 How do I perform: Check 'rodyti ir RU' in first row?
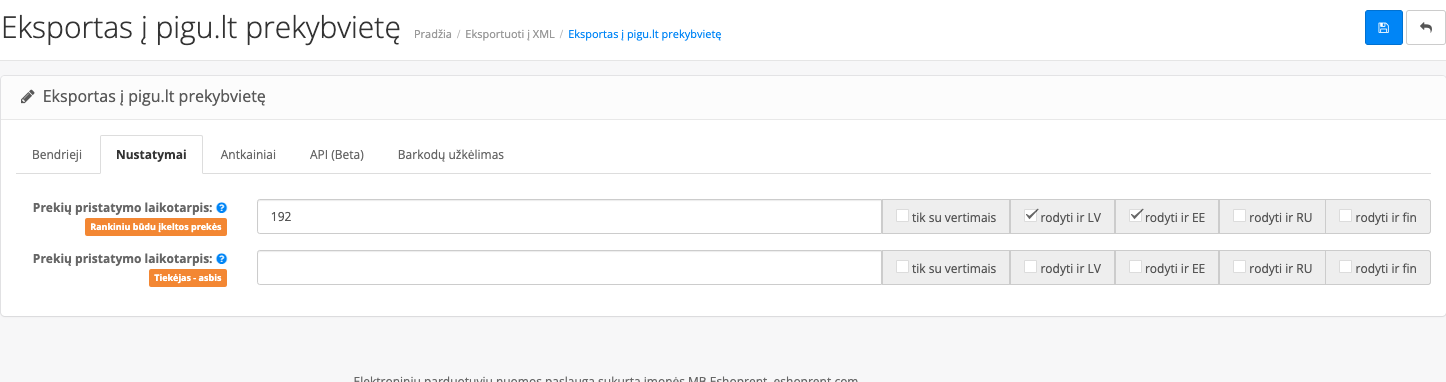[1240, 215]
